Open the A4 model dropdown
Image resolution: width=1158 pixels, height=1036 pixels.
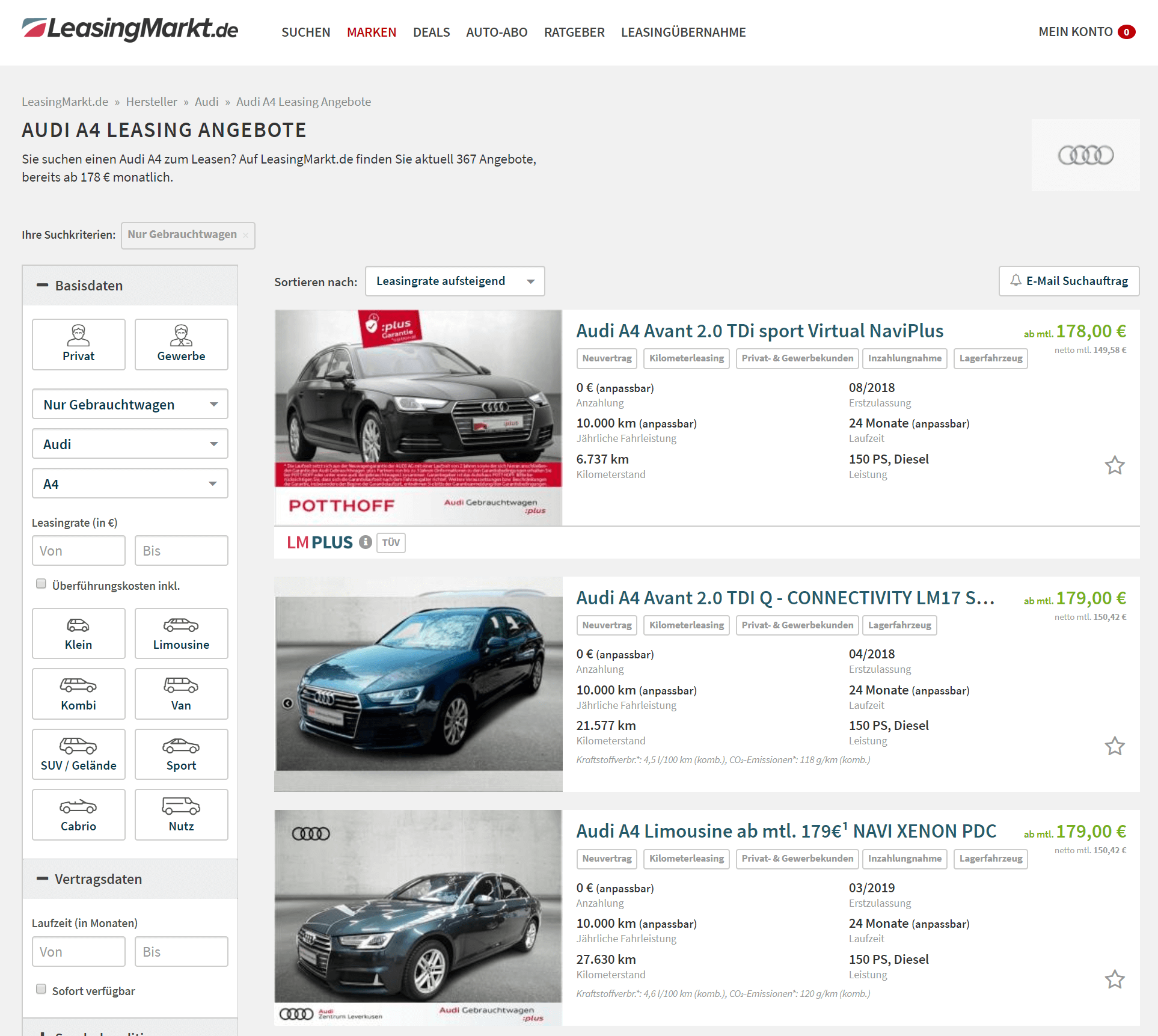click(130, 483)
